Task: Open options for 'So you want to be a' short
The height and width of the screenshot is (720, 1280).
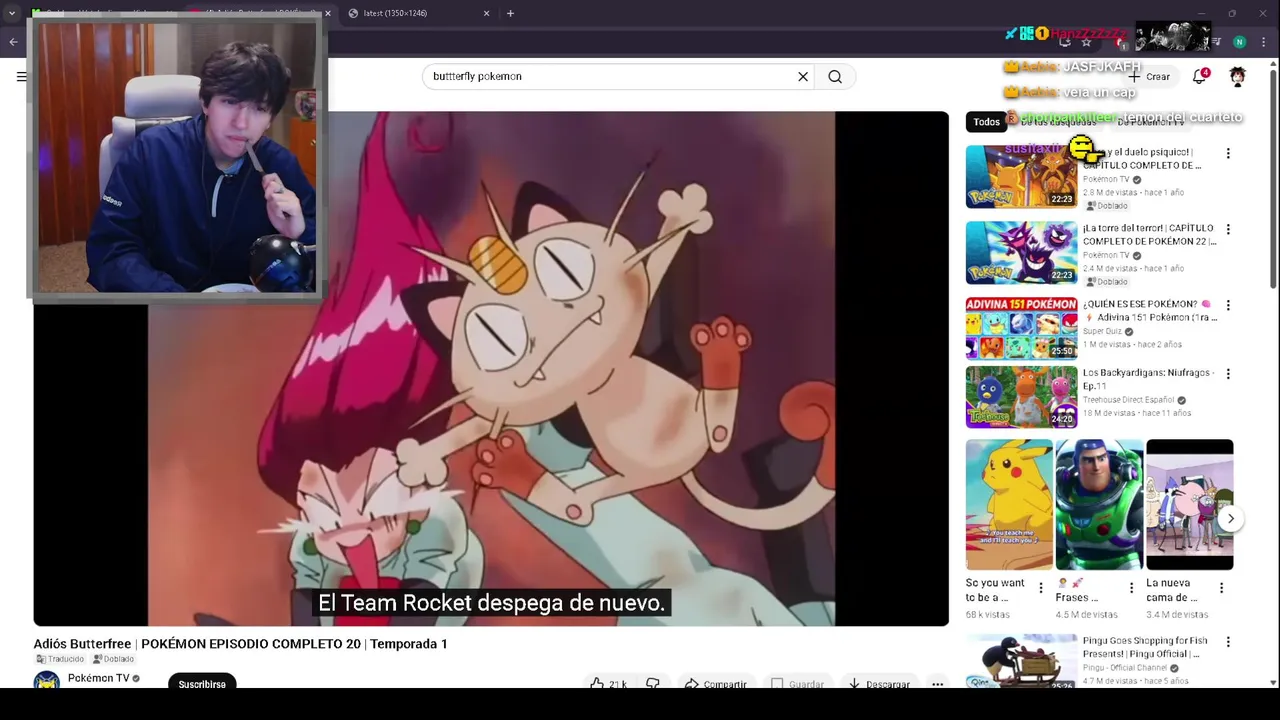Action: (x=1040, y=587)
